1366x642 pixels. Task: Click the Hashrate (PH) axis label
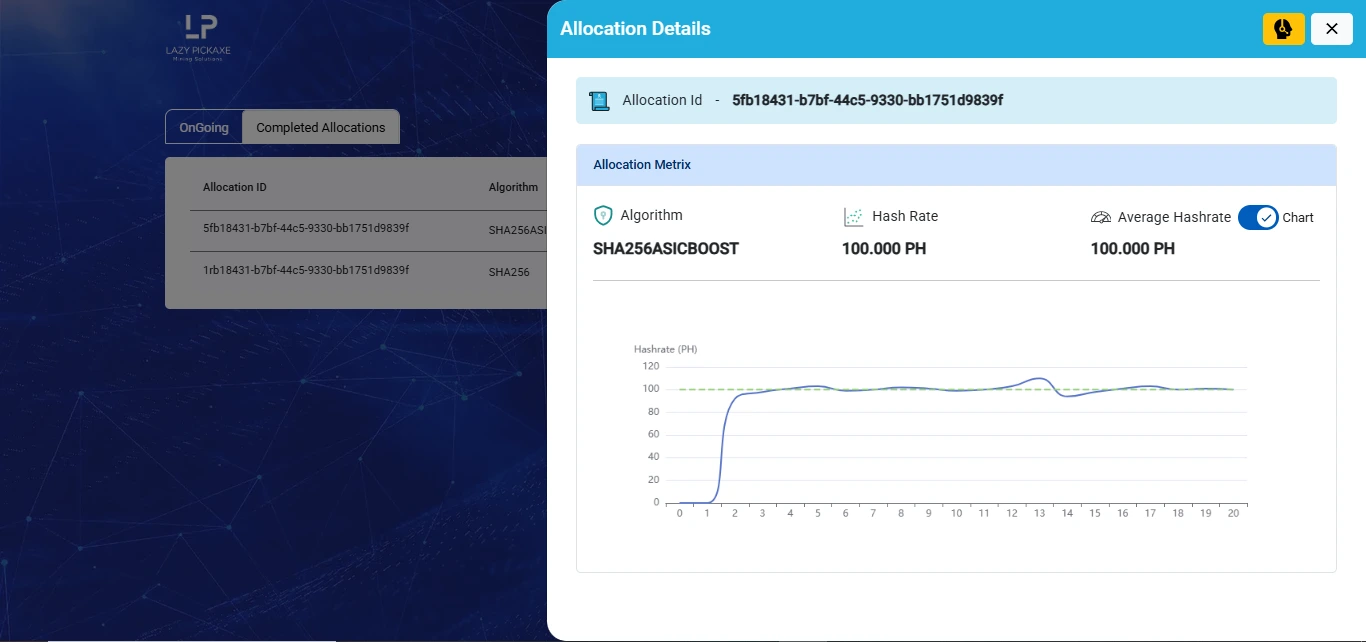pos(666,349)
